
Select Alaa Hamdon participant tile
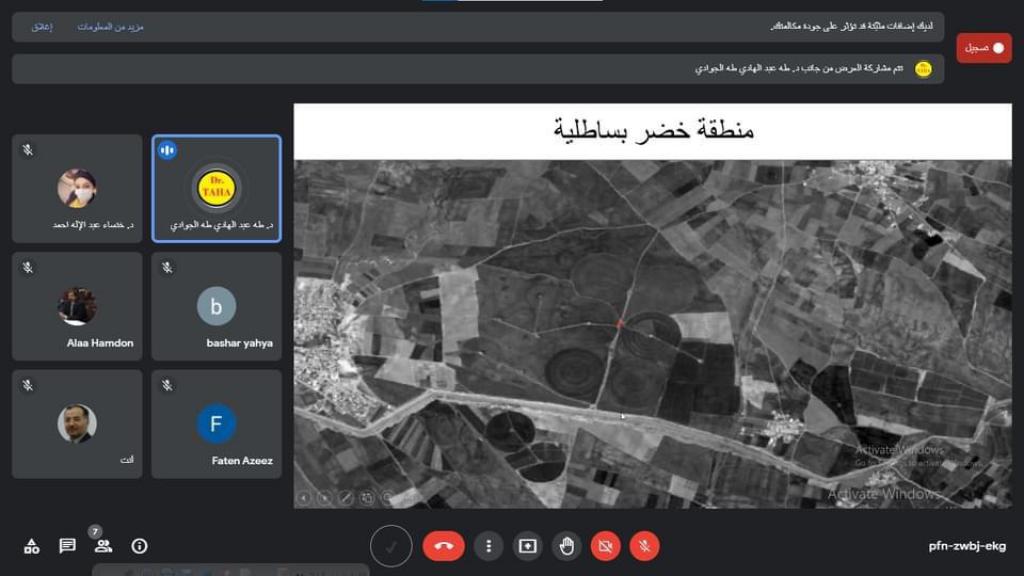(77, 306)
